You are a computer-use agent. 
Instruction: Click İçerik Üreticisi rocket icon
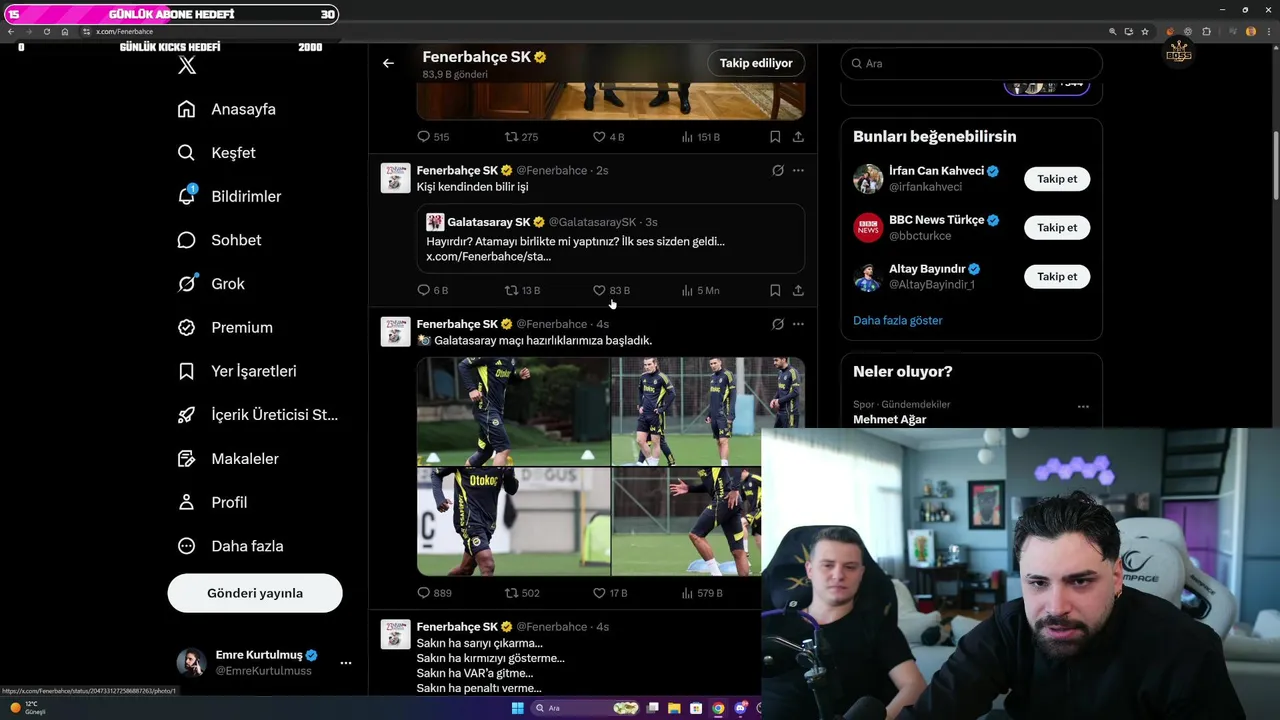click(x=186, y=415)
